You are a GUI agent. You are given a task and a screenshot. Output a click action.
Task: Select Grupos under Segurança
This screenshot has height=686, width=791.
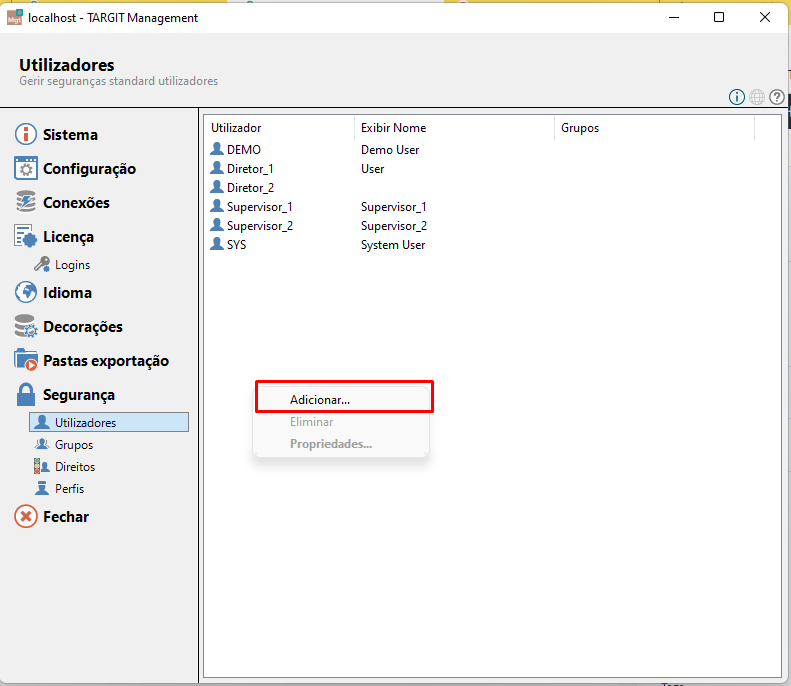coord(74,445)
